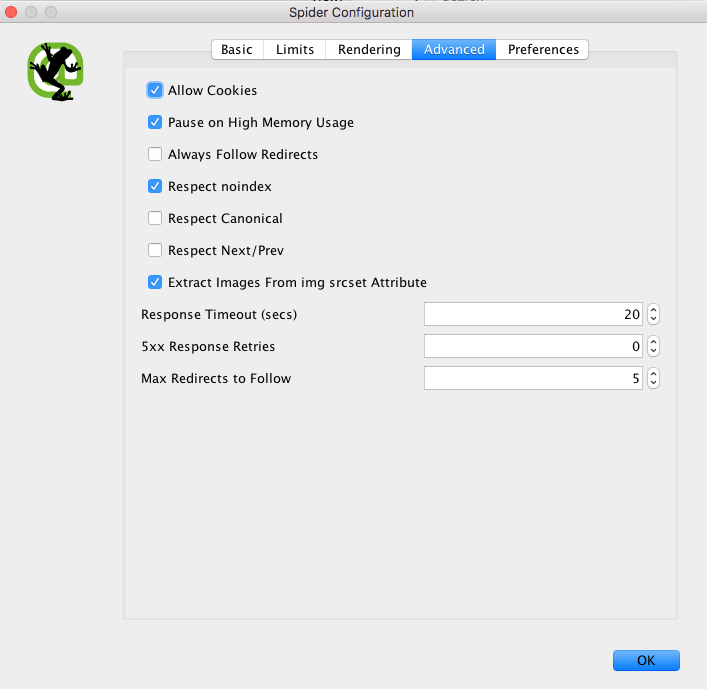
Task: Open the Limits tab
Action: click(x=295, y=49)
